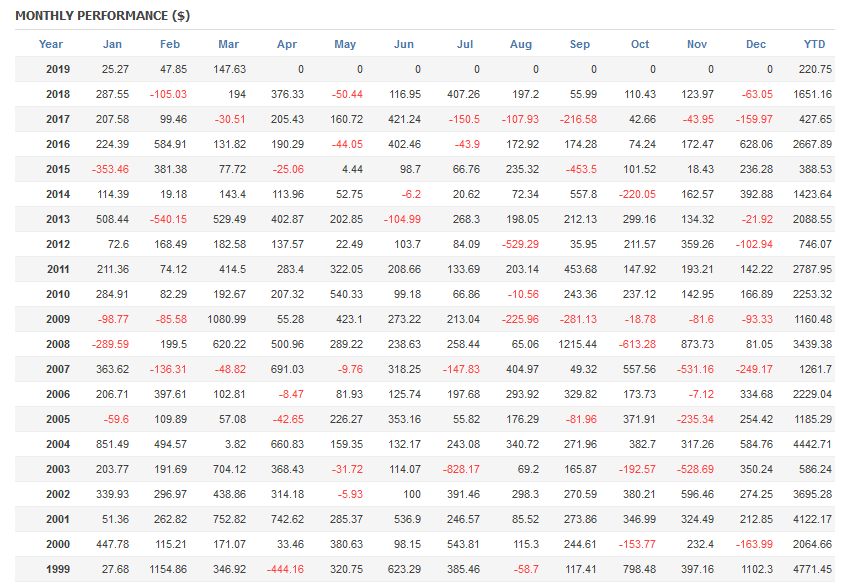Click the Monthly Performance ($) heading
Viewport: 854px width, 588px height.
pos(102,16)
